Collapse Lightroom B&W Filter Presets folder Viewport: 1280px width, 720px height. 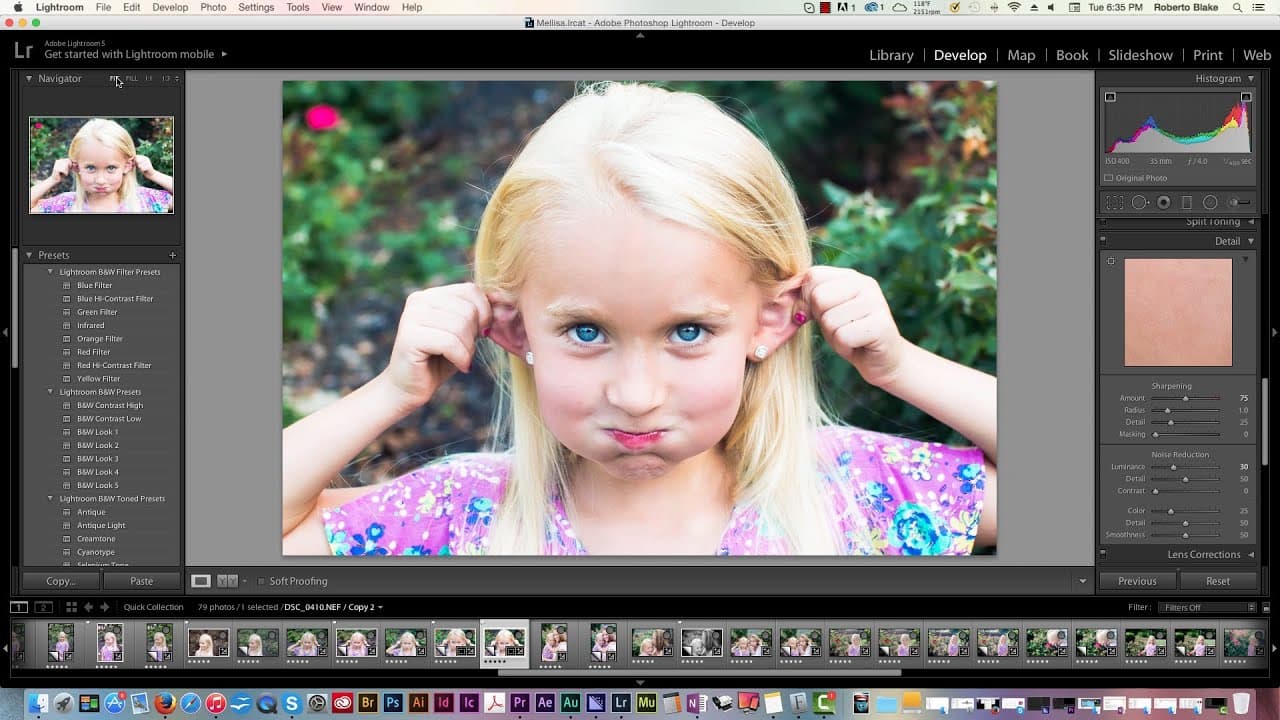[x=51, y=272]
